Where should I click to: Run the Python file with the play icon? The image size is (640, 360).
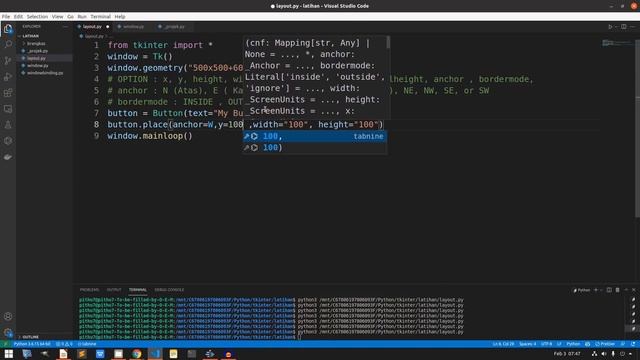click(610, 27)
